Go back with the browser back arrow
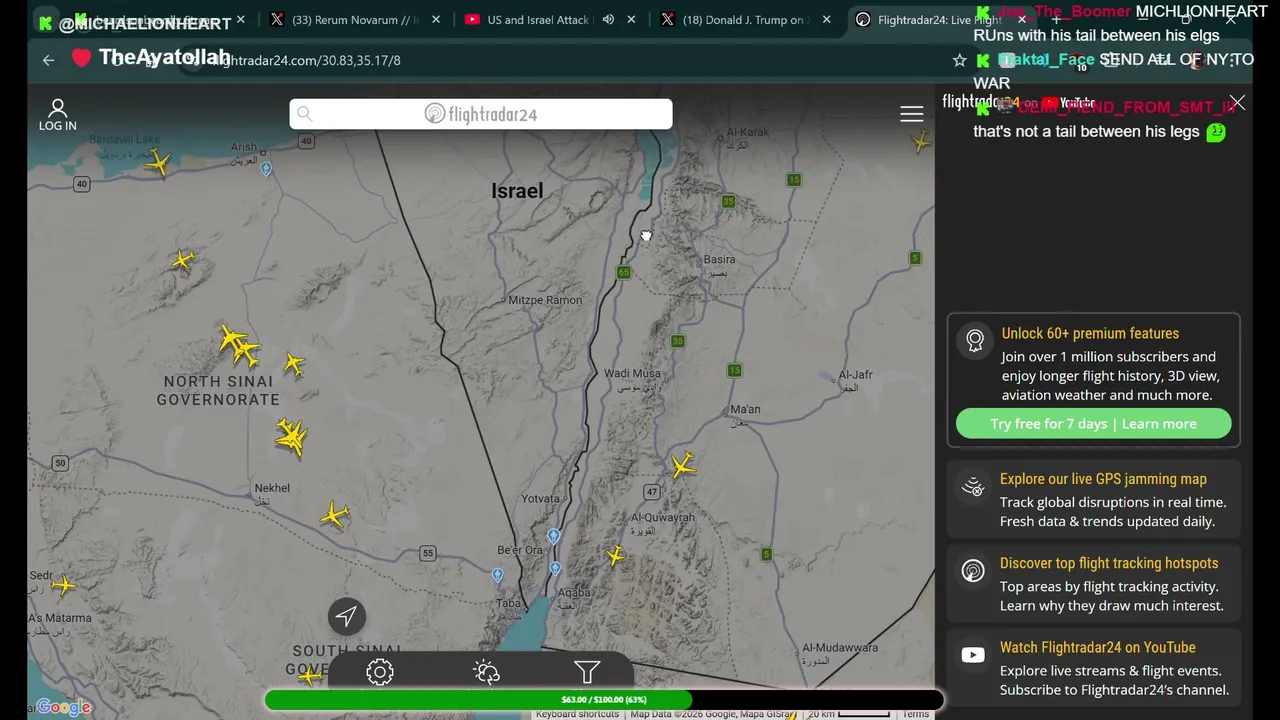 click(48, 60)
